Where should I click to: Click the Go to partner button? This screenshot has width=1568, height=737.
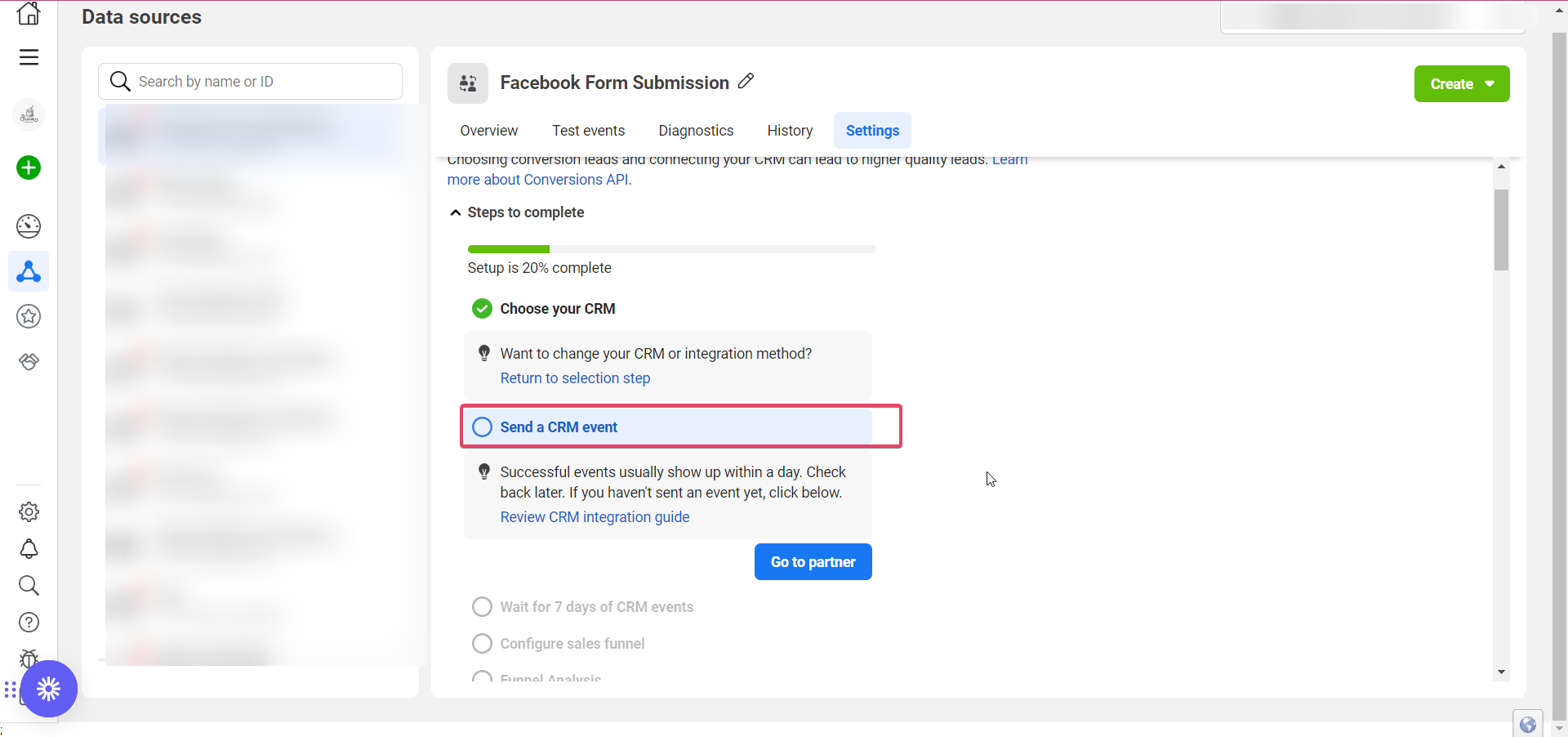(x=813, y=562)
